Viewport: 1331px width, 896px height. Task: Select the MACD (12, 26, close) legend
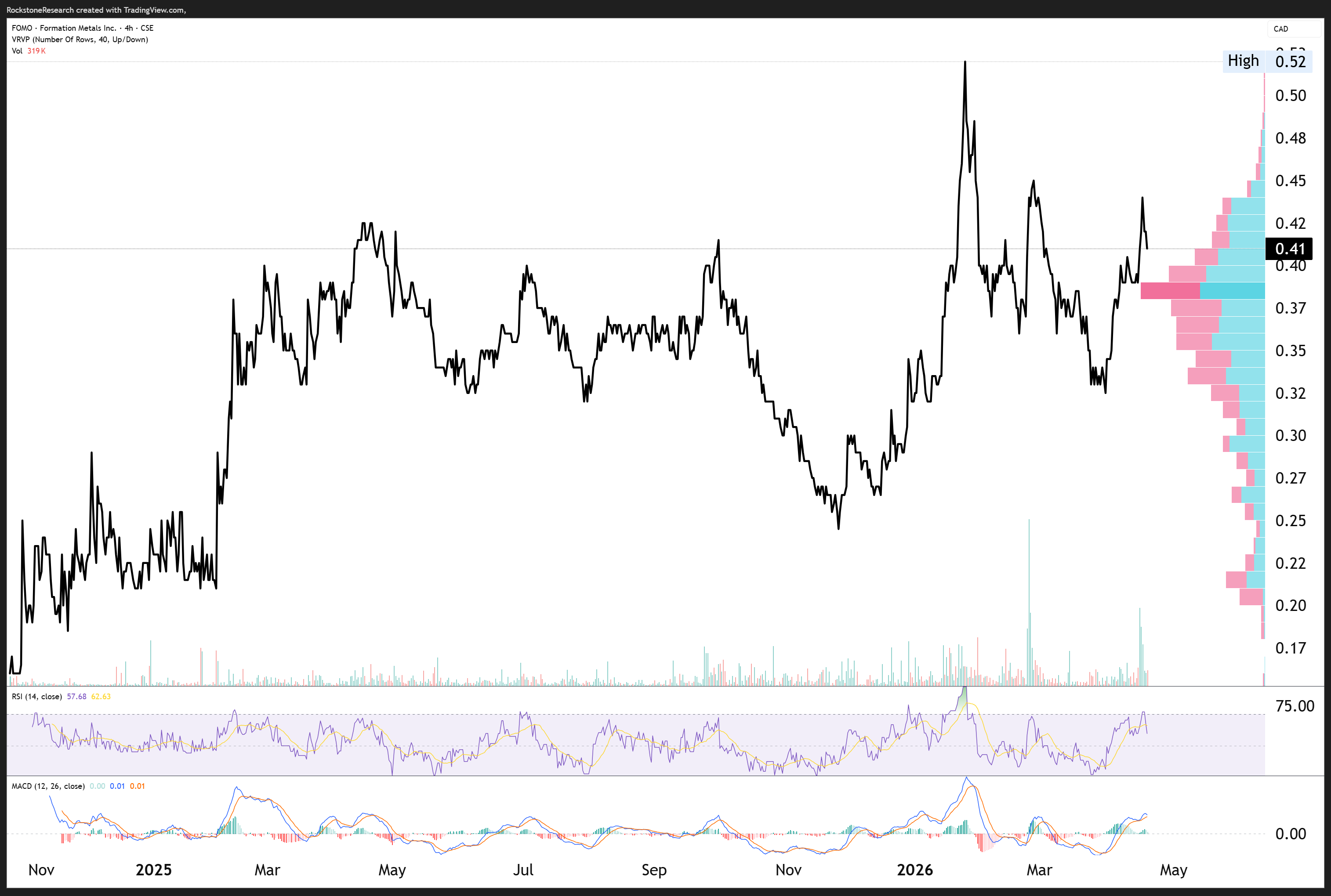point(48,786)
